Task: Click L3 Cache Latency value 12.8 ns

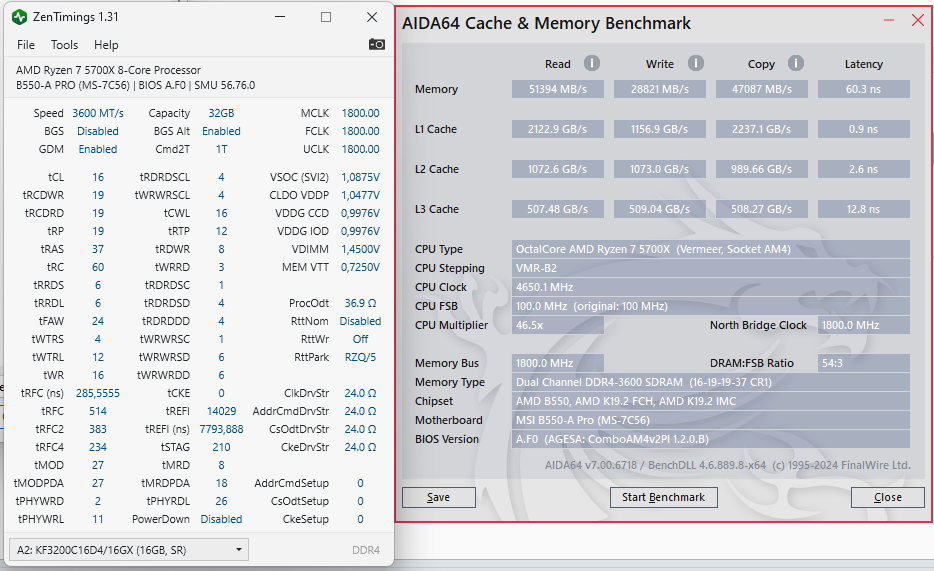Action: point(864,209)
